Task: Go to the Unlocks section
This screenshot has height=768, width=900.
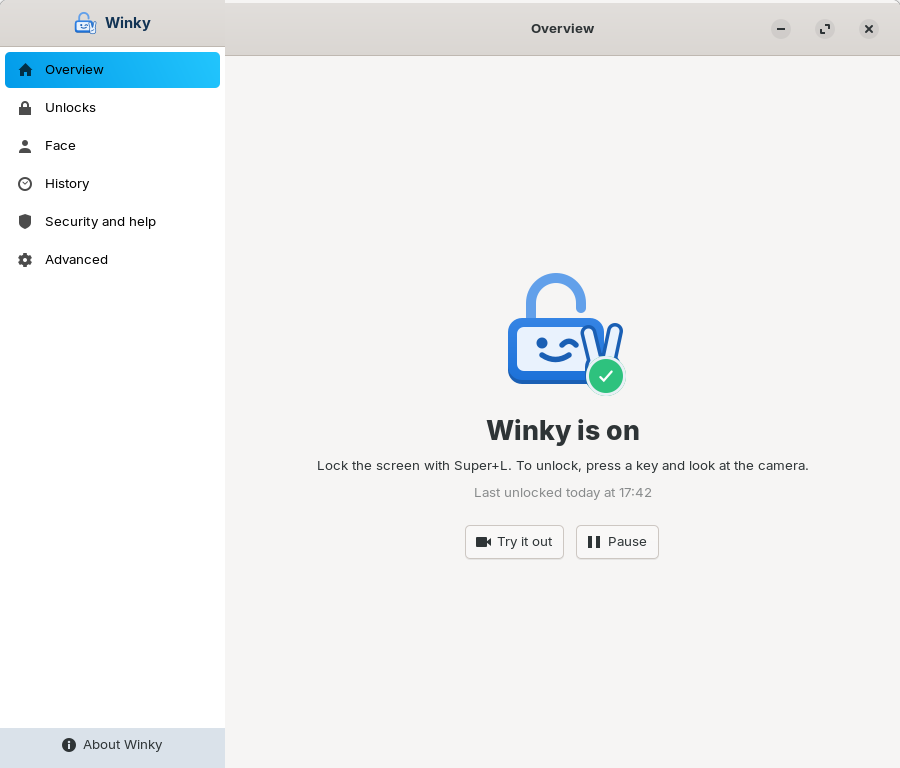Action: coord(112,108)
